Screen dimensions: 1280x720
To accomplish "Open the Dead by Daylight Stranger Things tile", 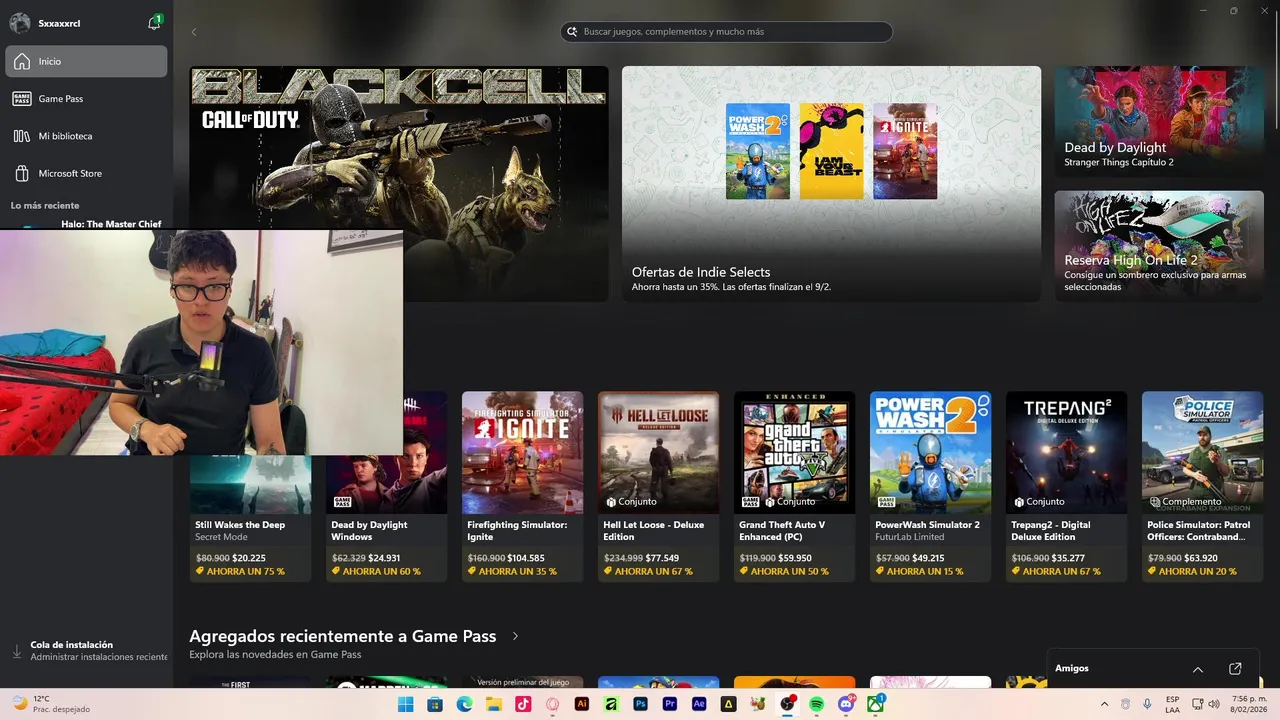I will (1159, 121).
